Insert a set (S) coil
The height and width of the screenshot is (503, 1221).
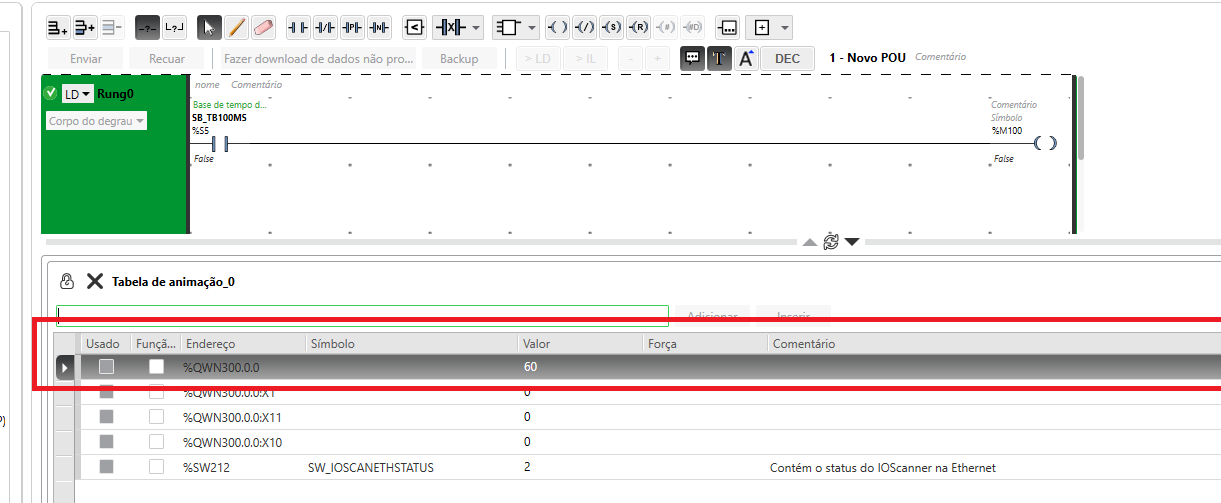pos(612,27)
